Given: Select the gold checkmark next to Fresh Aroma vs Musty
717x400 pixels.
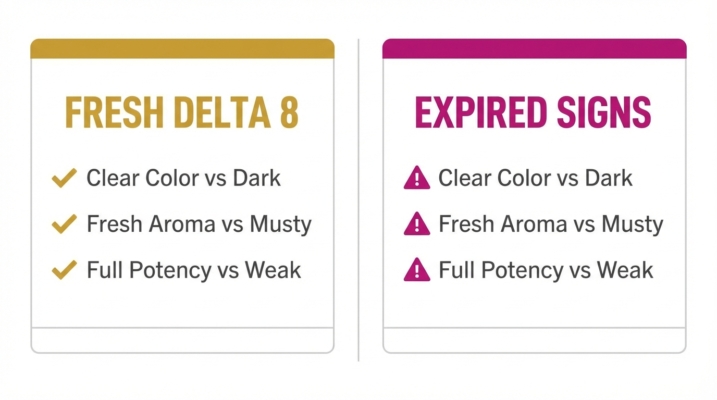Looking at the screenshot, I should pyautogui.click(x=64, y=224).
